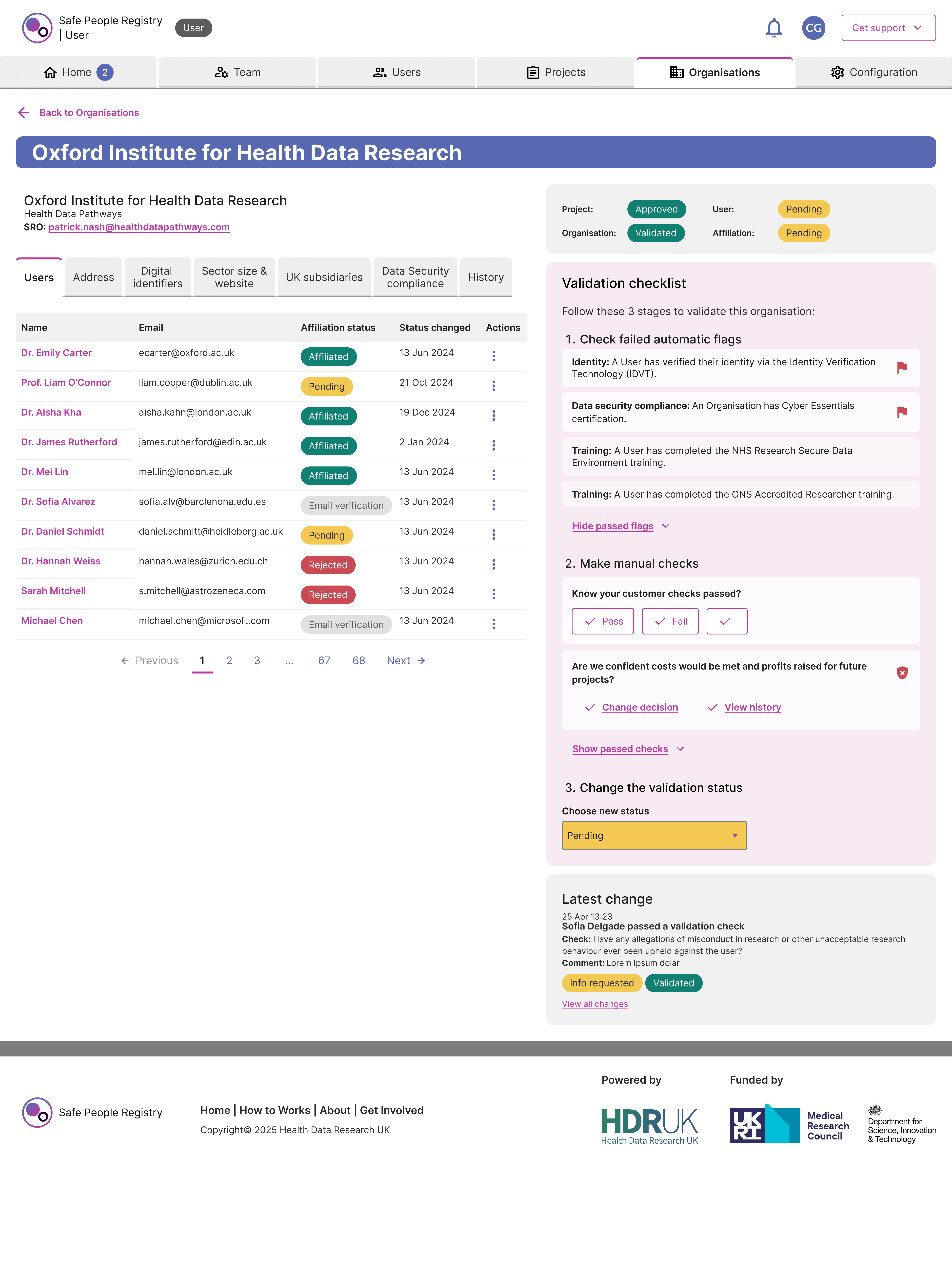
Task: Click View history link
Action: (x=753, y=707)
